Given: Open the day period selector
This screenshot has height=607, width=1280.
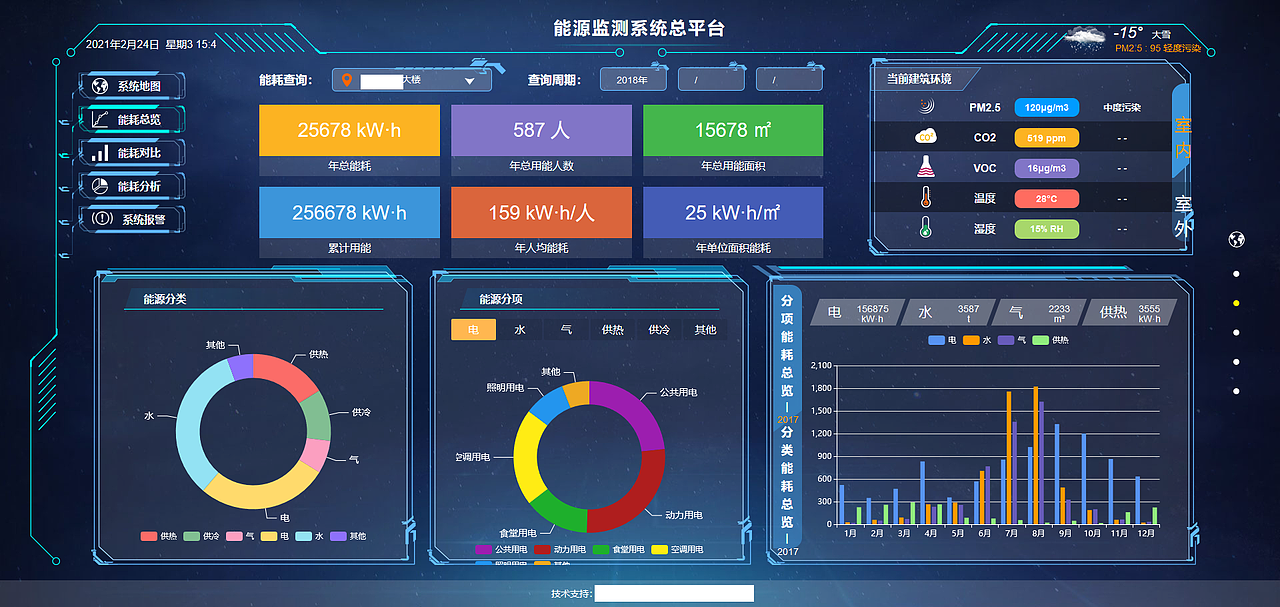Looking at the screenshot, I should [x=789, y=80].
